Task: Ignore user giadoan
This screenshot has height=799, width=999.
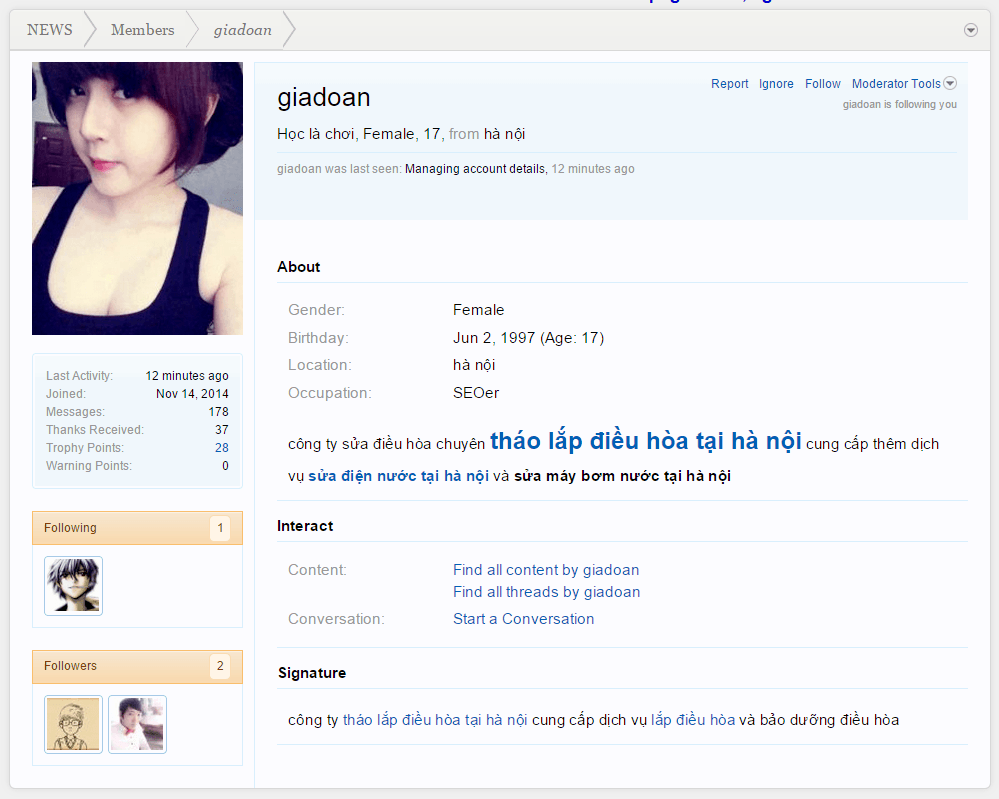Action: tap(776, 83)
